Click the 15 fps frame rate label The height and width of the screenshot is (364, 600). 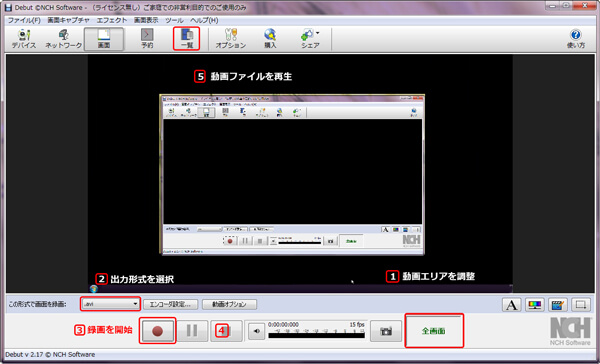coord(357,325)
